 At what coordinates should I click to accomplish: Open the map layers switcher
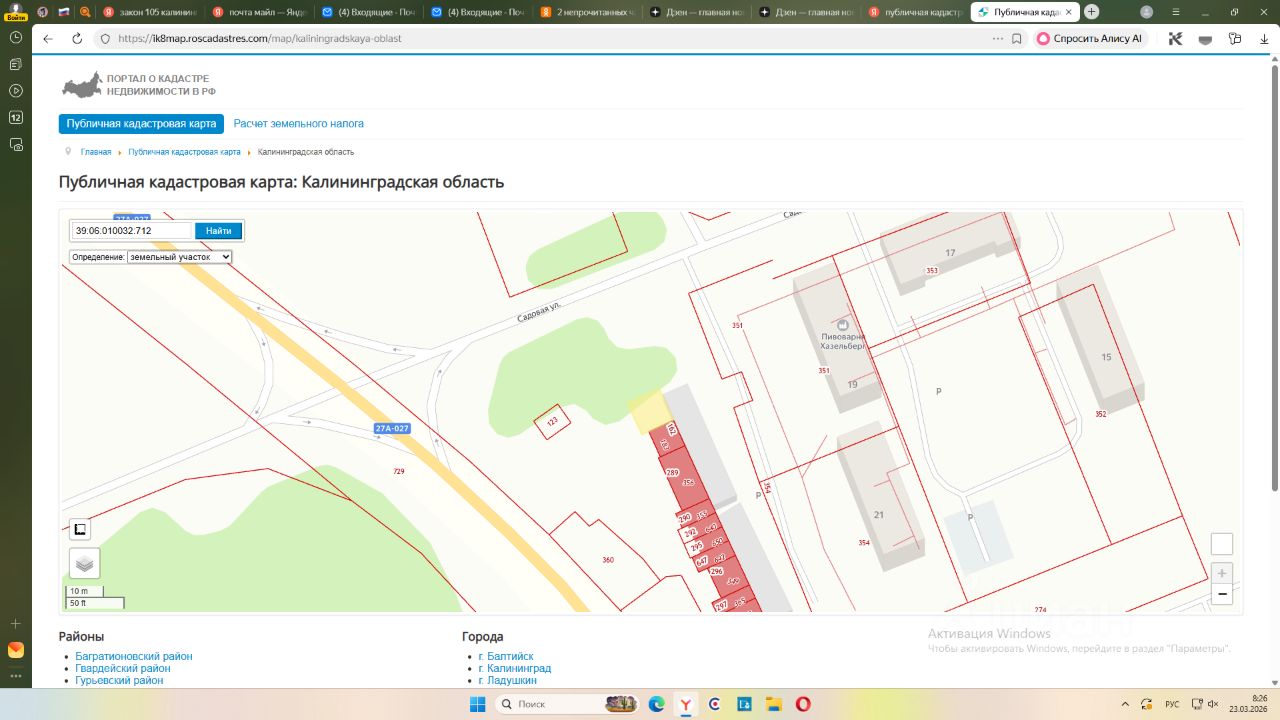(84, 564)
